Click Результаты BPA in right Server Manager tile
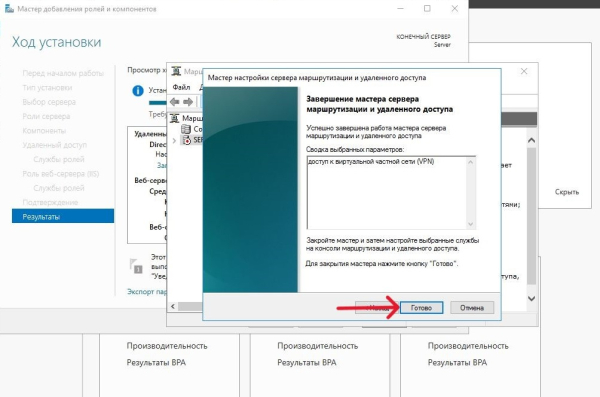Viewport: 600px width, 397px height. tap(457, 363)
